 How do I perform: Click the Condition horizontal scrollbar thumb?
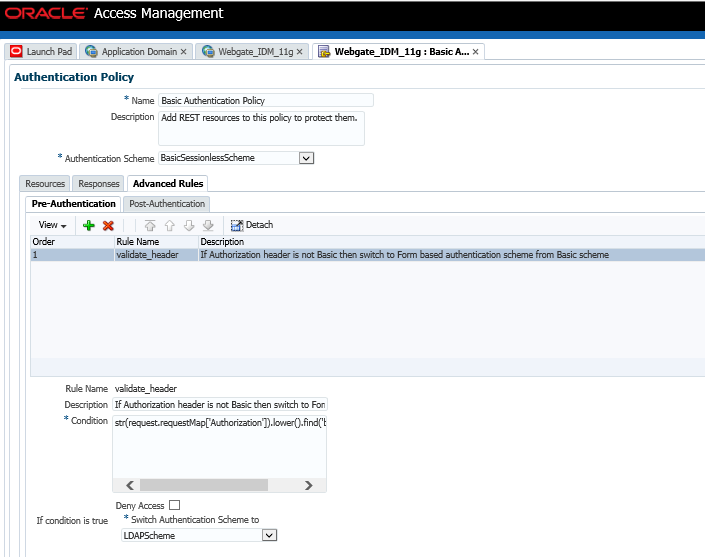(x=204, y=485)
